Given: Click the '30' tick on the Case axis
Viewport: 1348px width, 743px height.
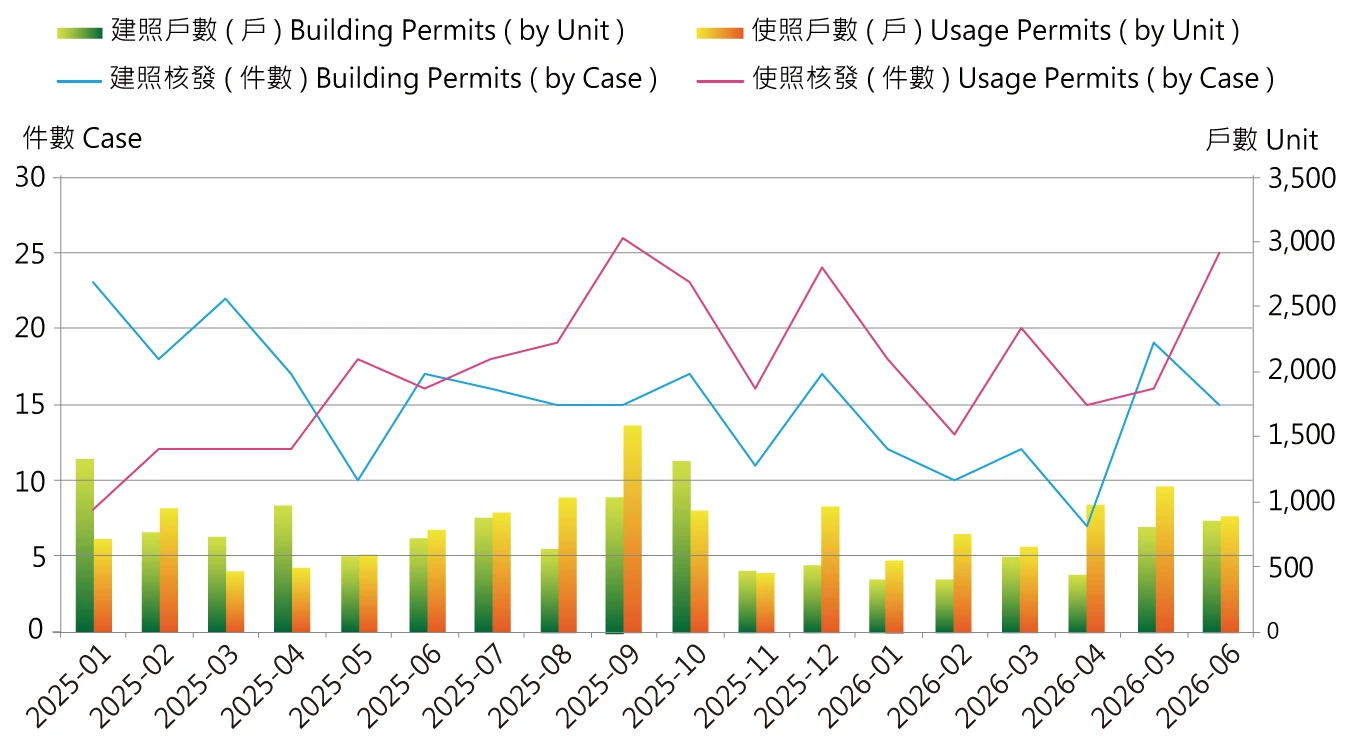Looking at the screenshot, I should pyautogui.click(x=31, y=178).
